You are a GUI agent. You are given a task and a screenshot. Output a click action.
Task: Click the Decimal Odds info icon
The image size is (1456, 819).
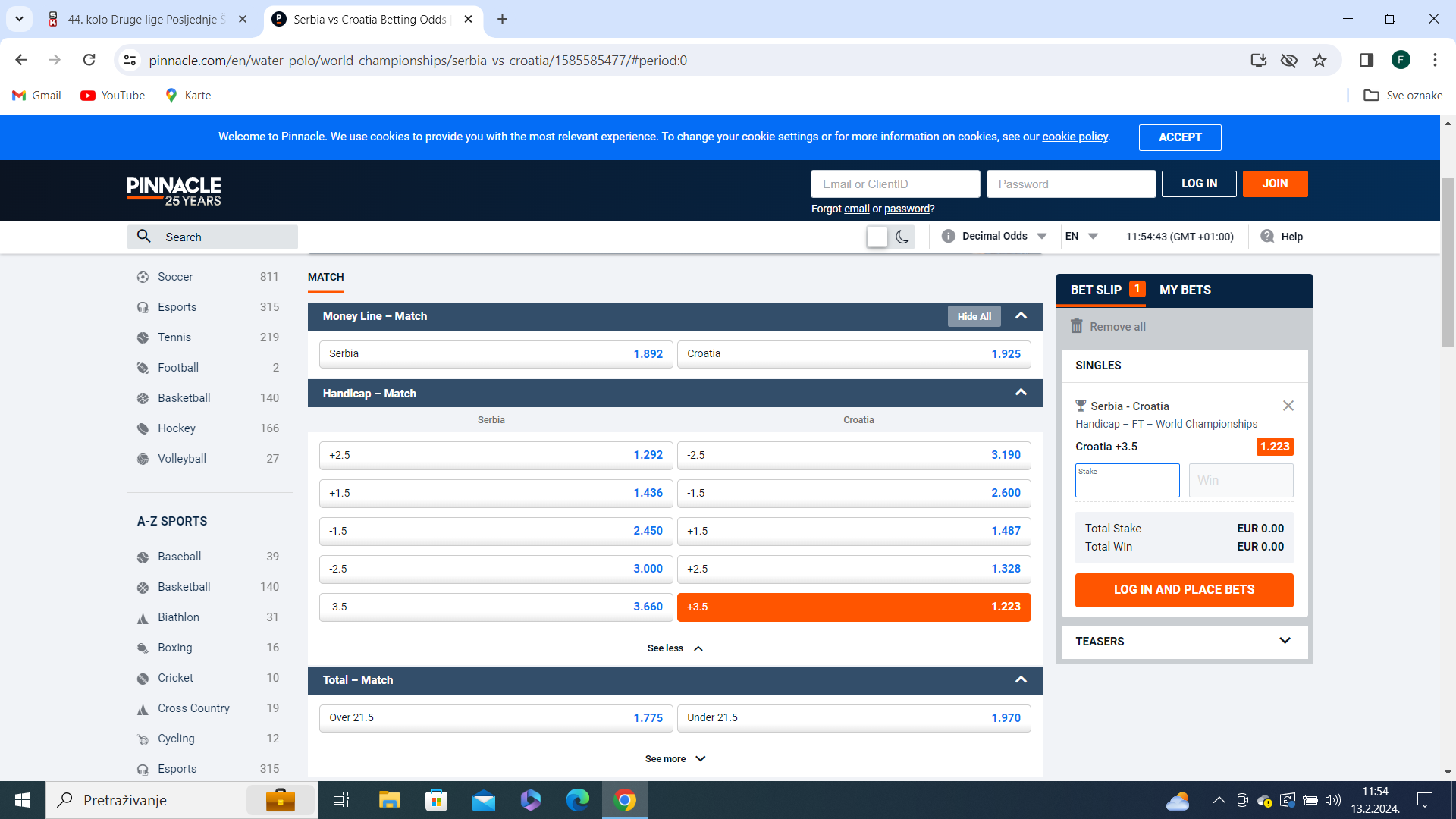pos(948,237)
